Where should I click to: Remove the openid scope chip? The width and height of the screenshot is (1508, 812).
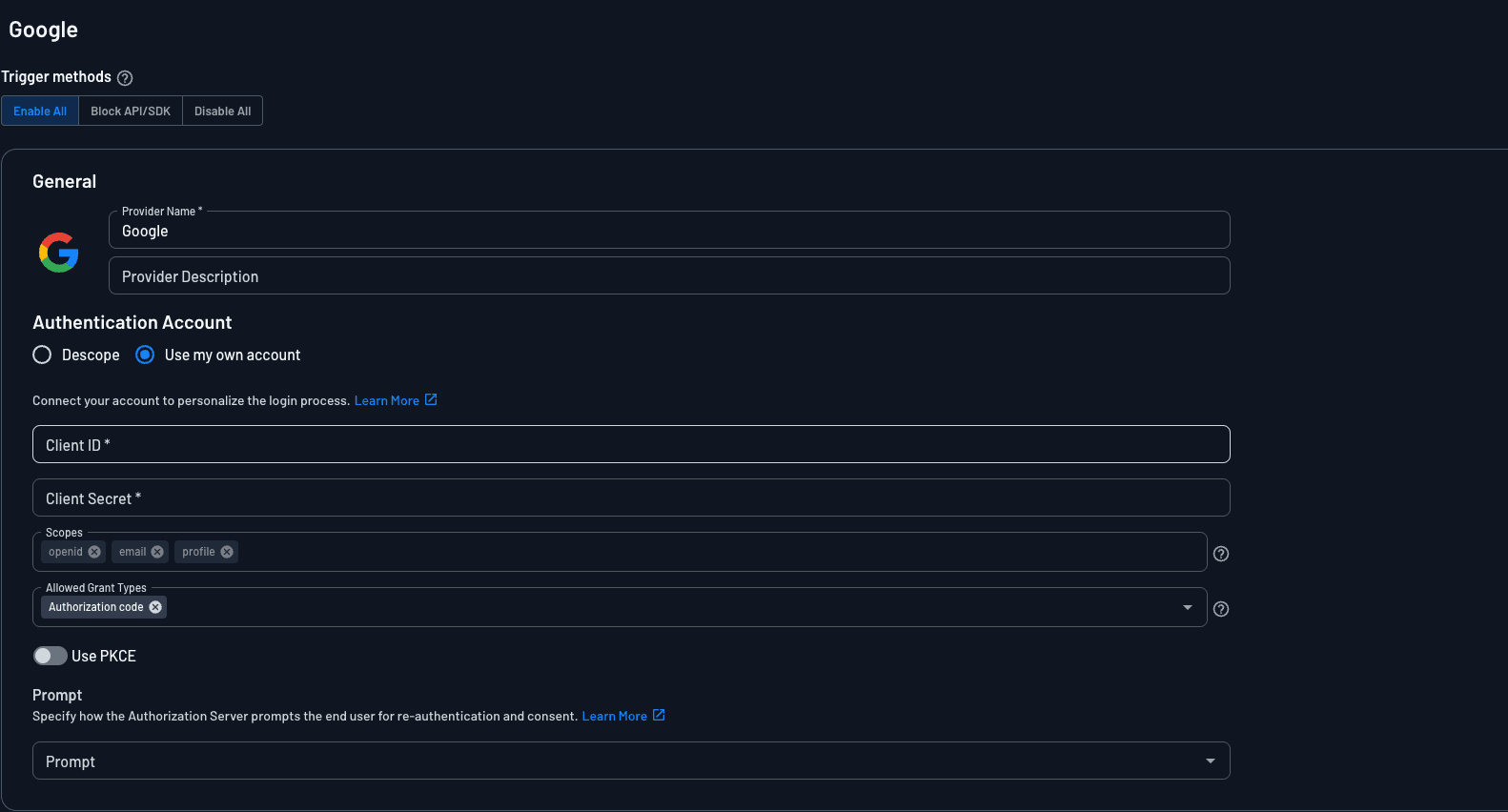[94, 552]
